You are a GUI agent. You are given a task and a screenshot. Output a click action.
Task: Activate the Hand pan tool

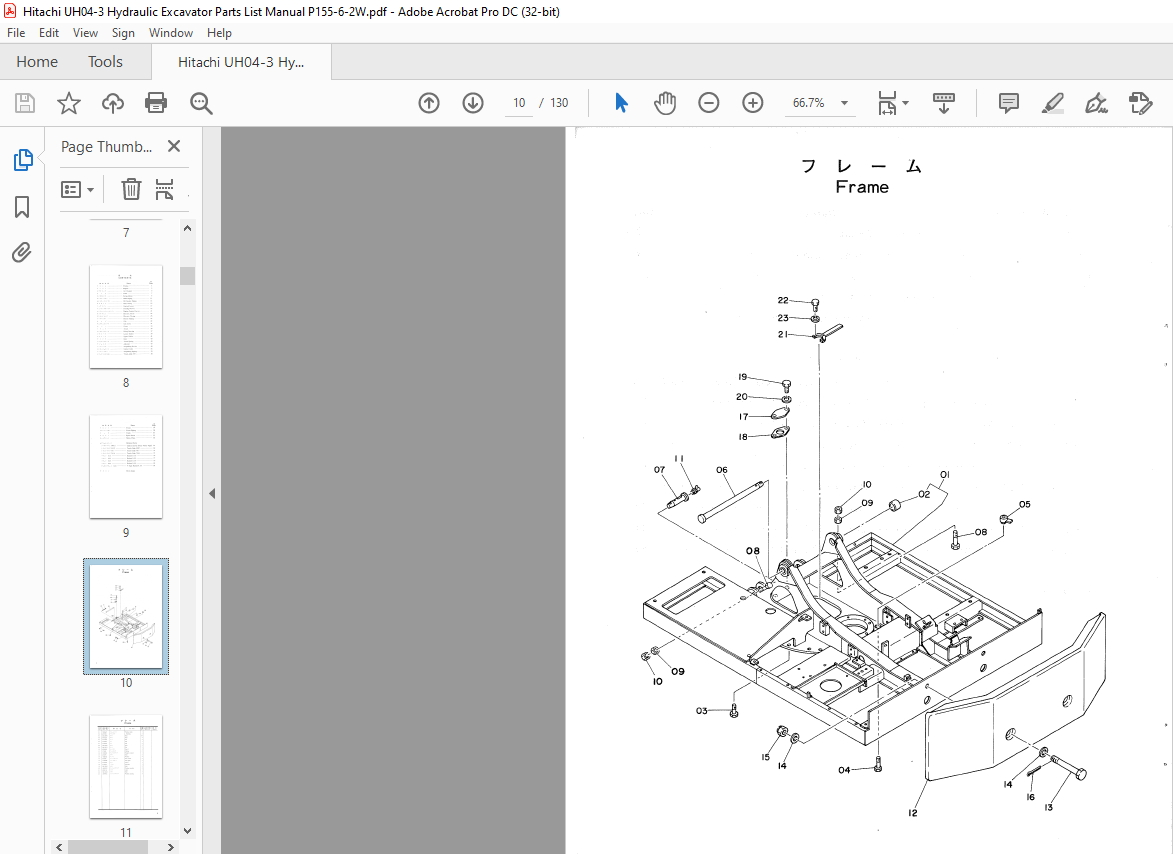click(x=664, y=103)
